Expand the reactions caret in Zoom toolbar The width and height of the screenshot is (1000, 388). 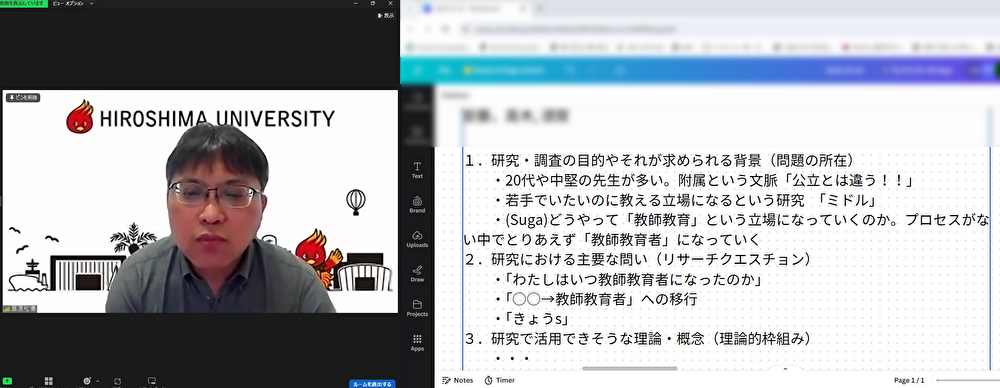click(x=97, y=382)
